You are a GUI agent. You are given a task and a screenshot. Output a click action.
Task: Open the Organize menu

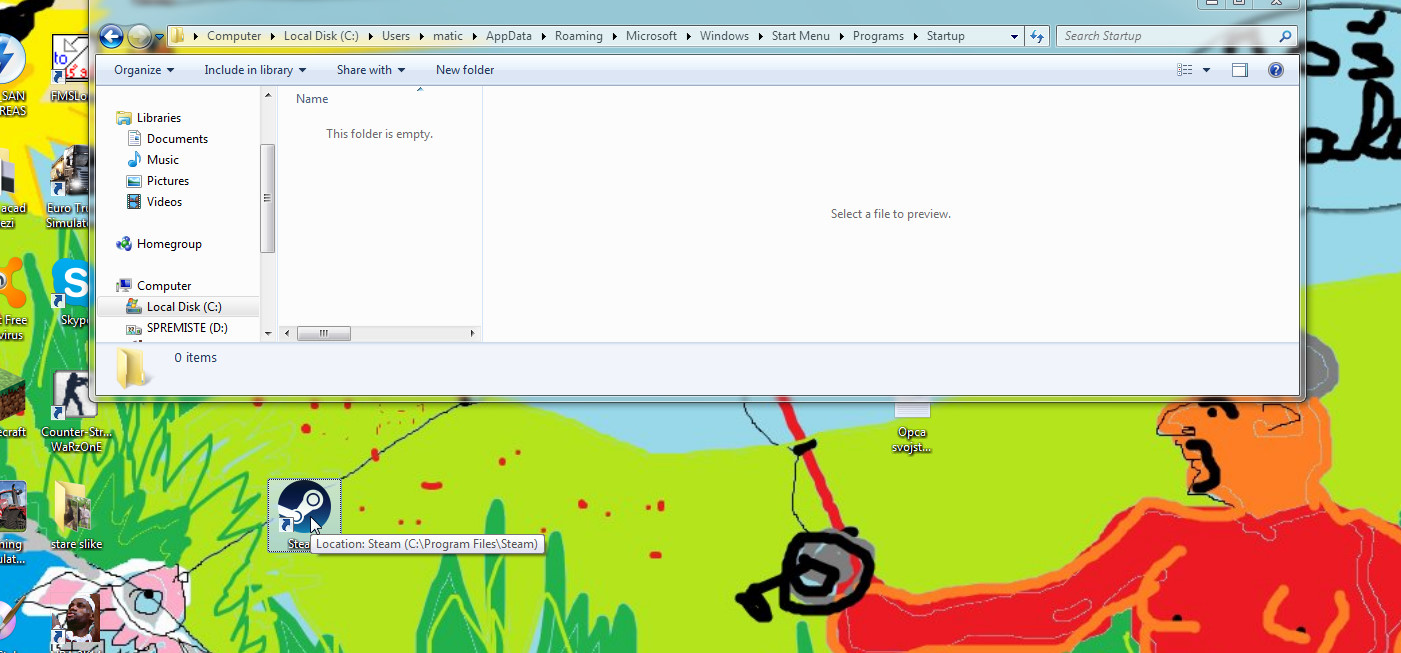144,70
